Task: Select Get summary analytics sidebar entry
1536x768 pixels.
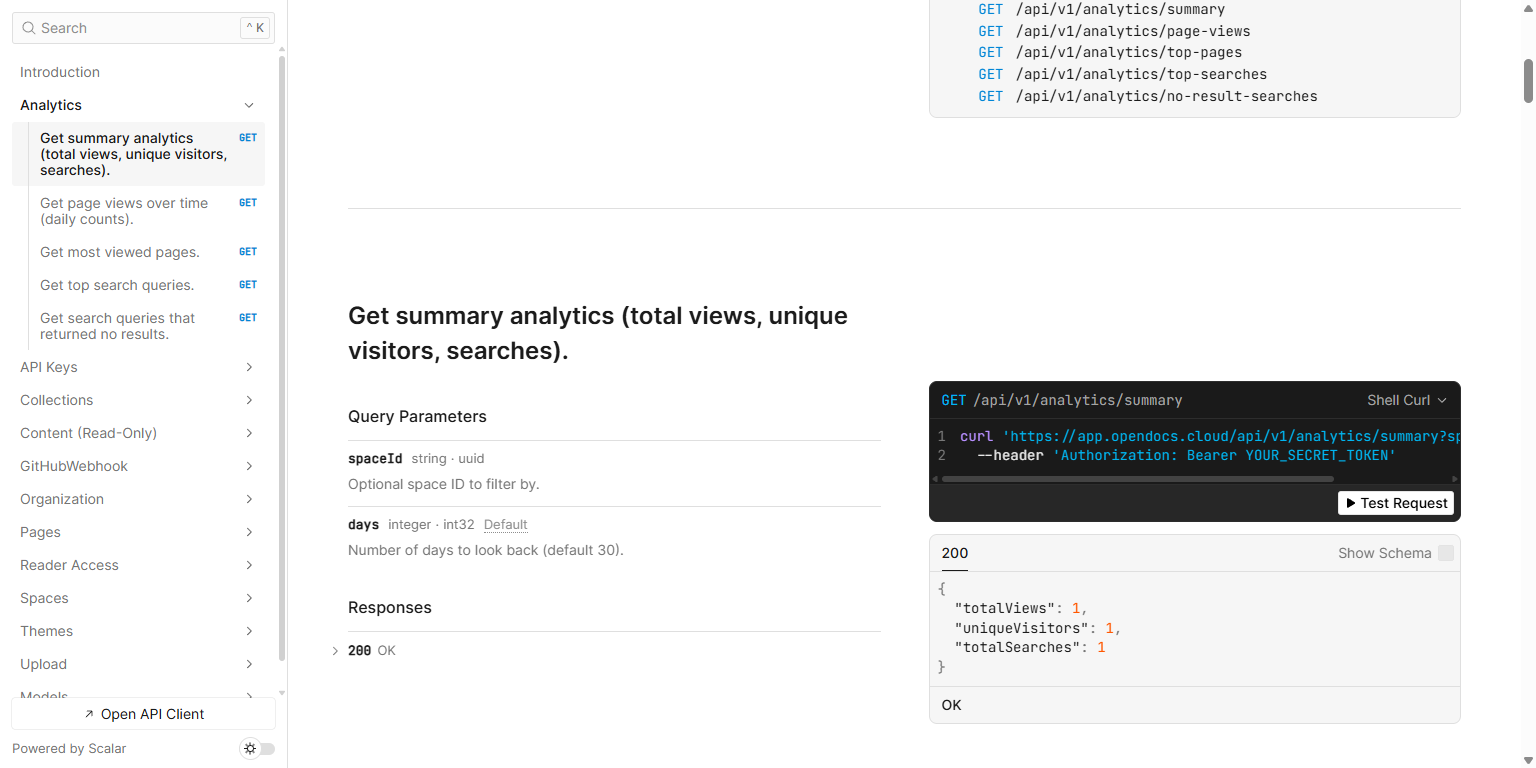Action: click(138, 154)
